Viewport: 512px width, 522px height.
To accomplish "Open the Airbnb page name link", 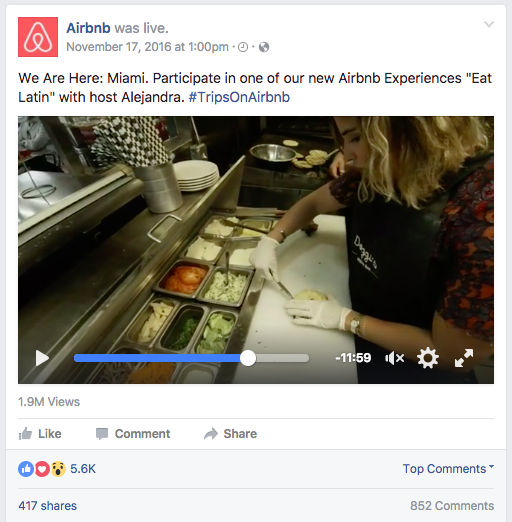I will [88, 28].
